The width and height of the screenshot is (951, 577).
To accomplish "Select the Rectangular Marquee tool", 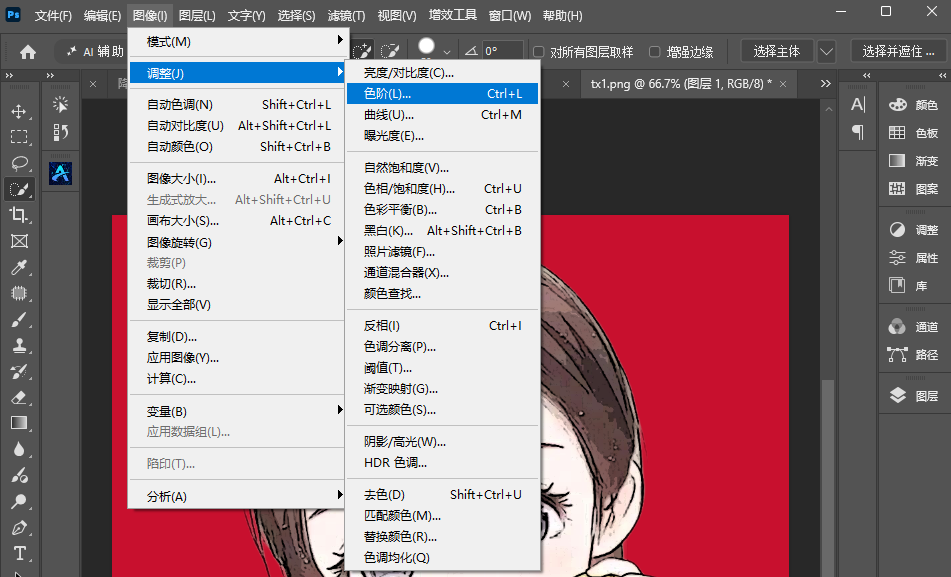I will [x=19, y=137].
